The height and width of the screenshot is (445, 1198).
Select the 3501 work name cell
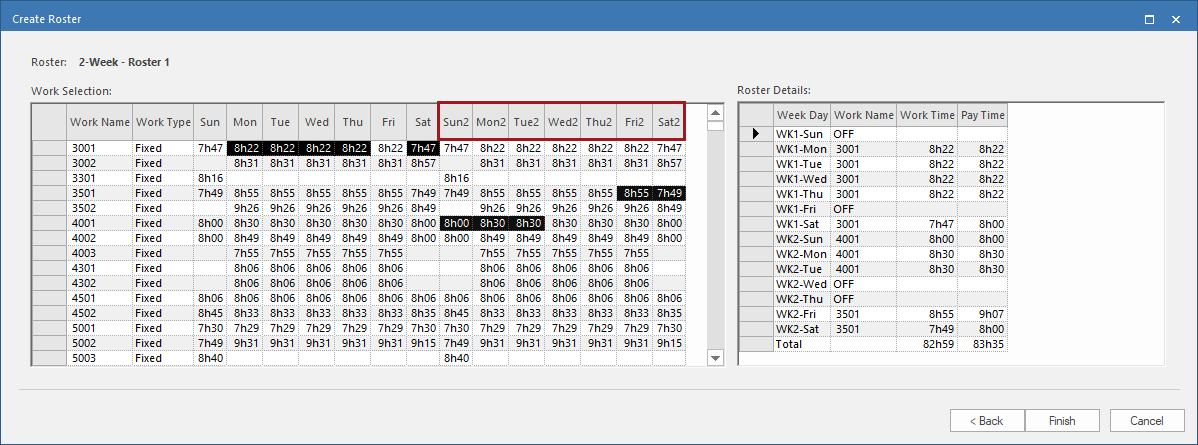click(x=99, y=193)
